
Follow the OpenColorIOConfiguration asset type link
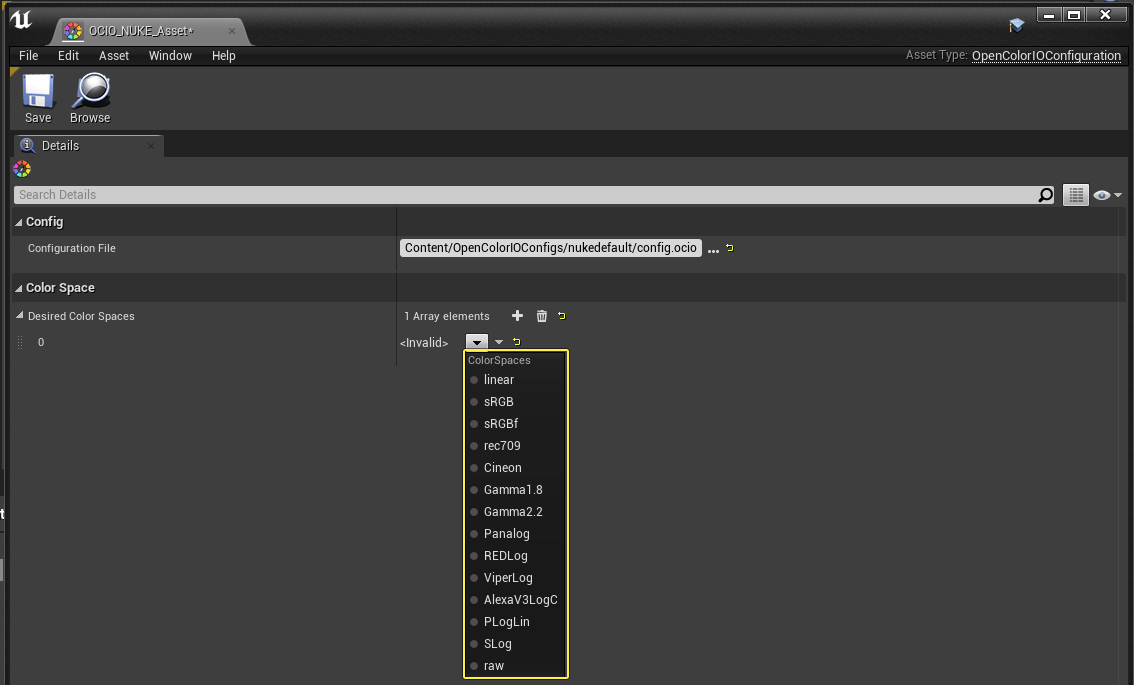pyautogui.click(x=1046, y=56)
